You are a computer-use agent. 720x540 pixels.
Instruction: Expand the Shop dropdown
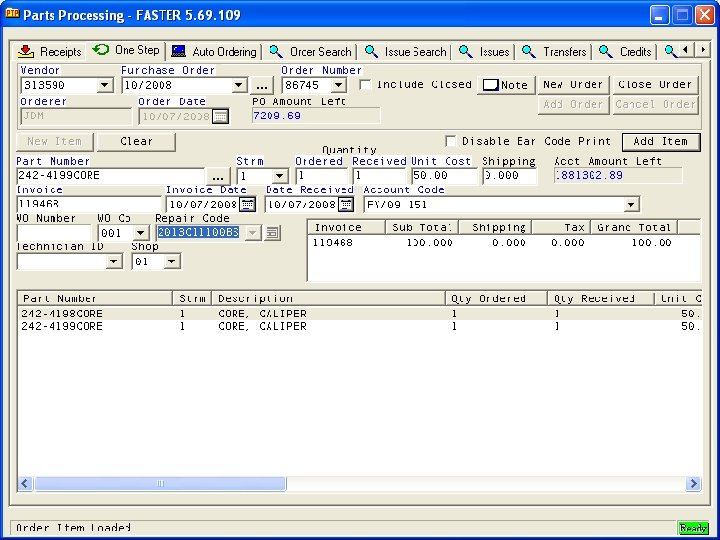(171, 262)
